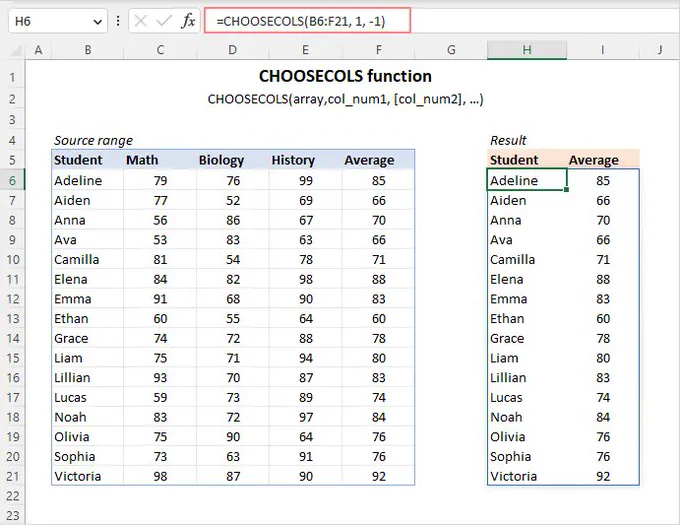Click the fill handle of cell H6
Viewport: 680px width, 525px height.
click(566, 190)
